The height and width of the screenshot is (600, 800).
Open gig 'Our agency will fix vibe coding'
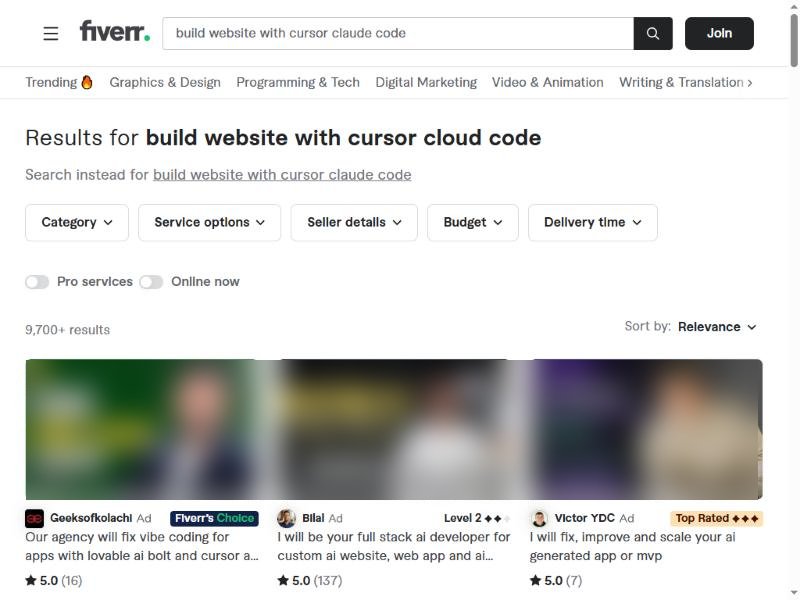point(142,546)
